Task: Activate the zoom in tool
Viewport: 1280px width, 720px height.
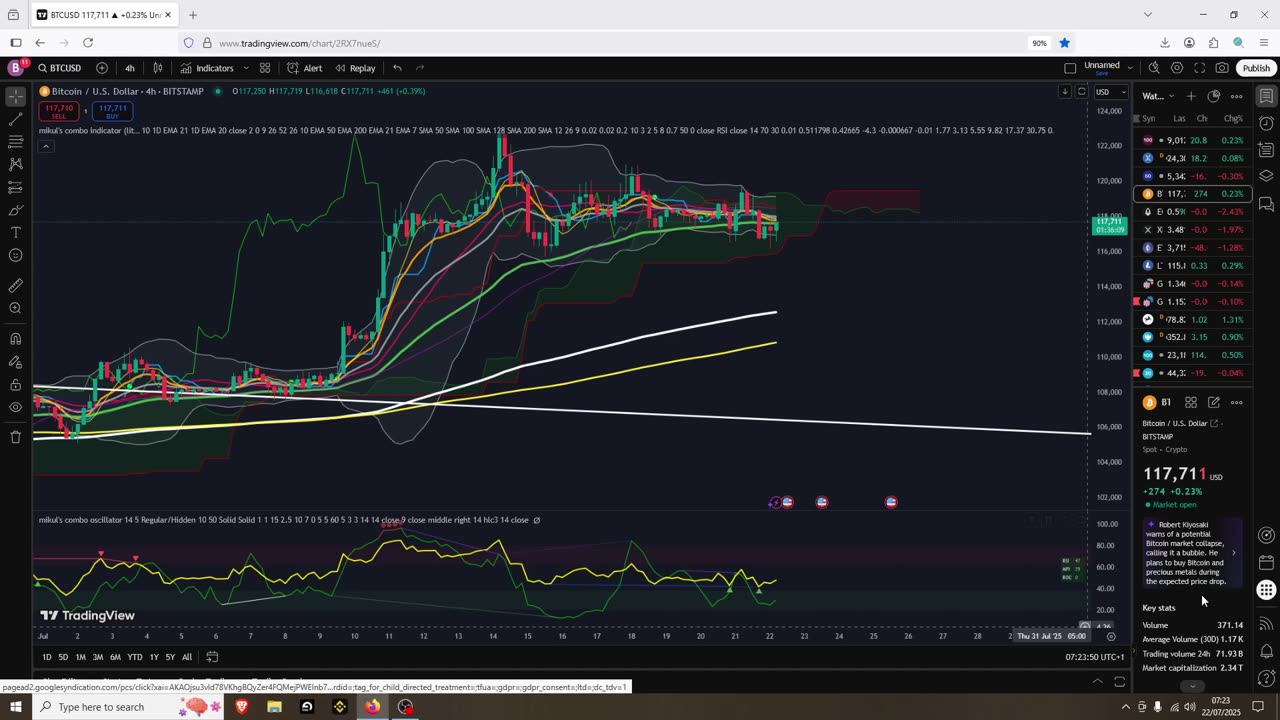Action: [x=15, y=308]
